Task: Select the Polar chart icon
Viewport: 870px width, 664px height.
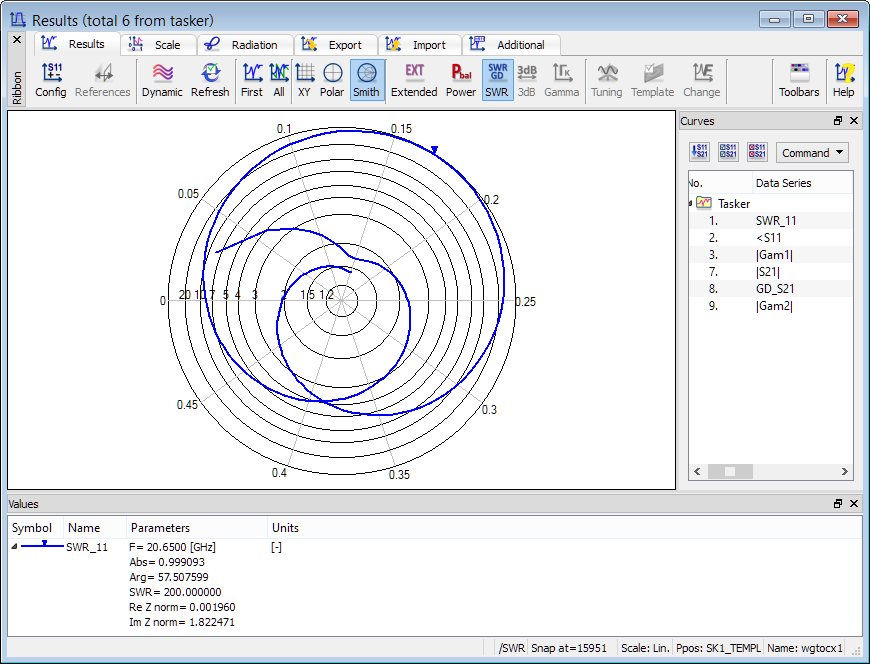Action: pyautogui.click(x=332, y=79)
